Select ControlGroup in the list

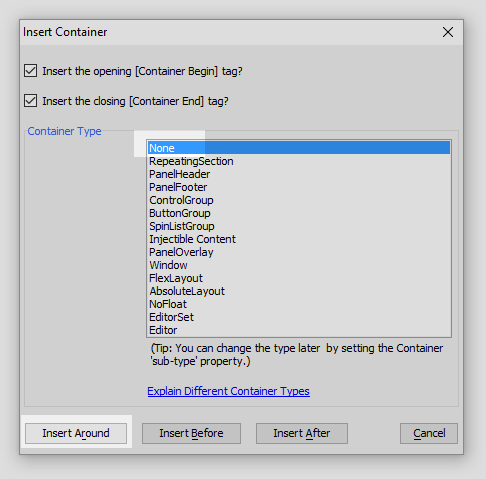(299, 200)
